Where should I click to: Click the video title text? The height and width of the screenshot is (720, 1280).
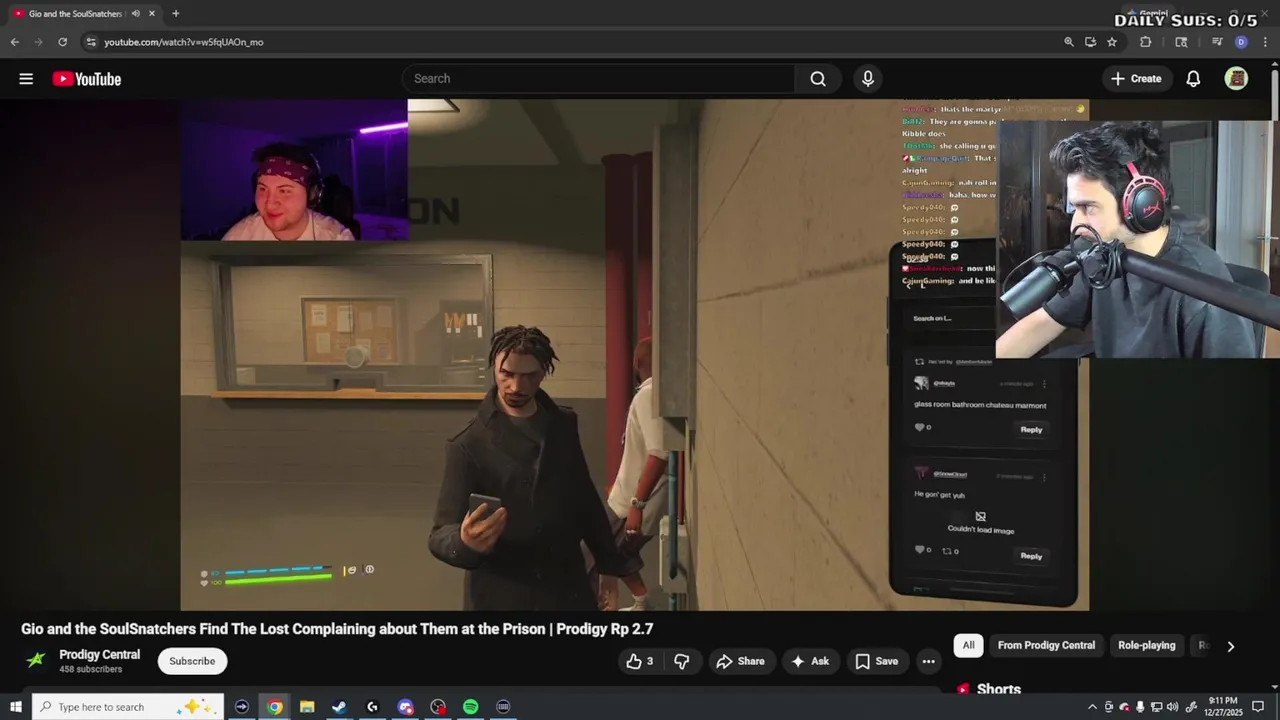click(337, 629)
